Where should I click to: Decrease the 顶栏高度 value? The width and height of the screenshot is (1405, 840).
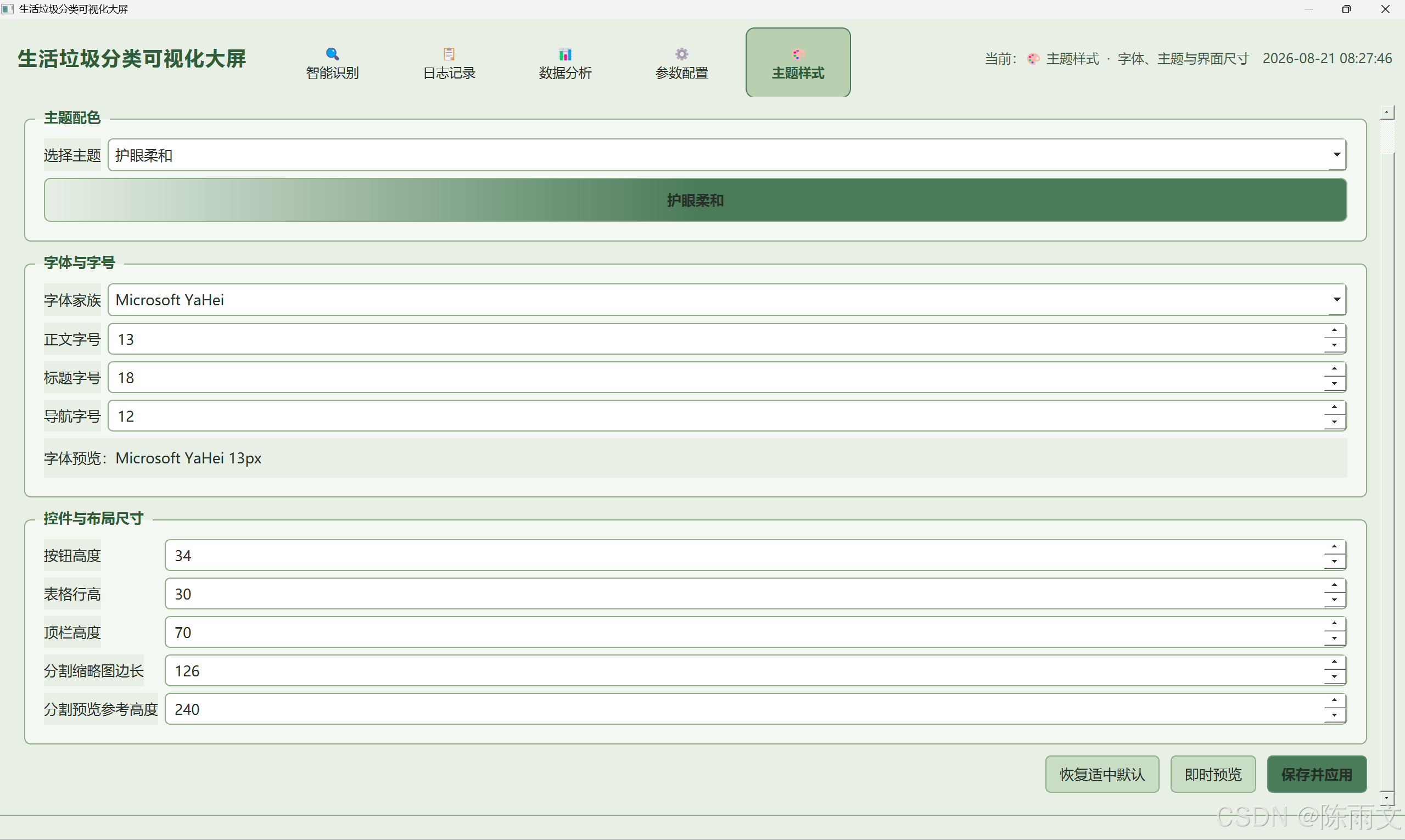(x=1334, y=639)
